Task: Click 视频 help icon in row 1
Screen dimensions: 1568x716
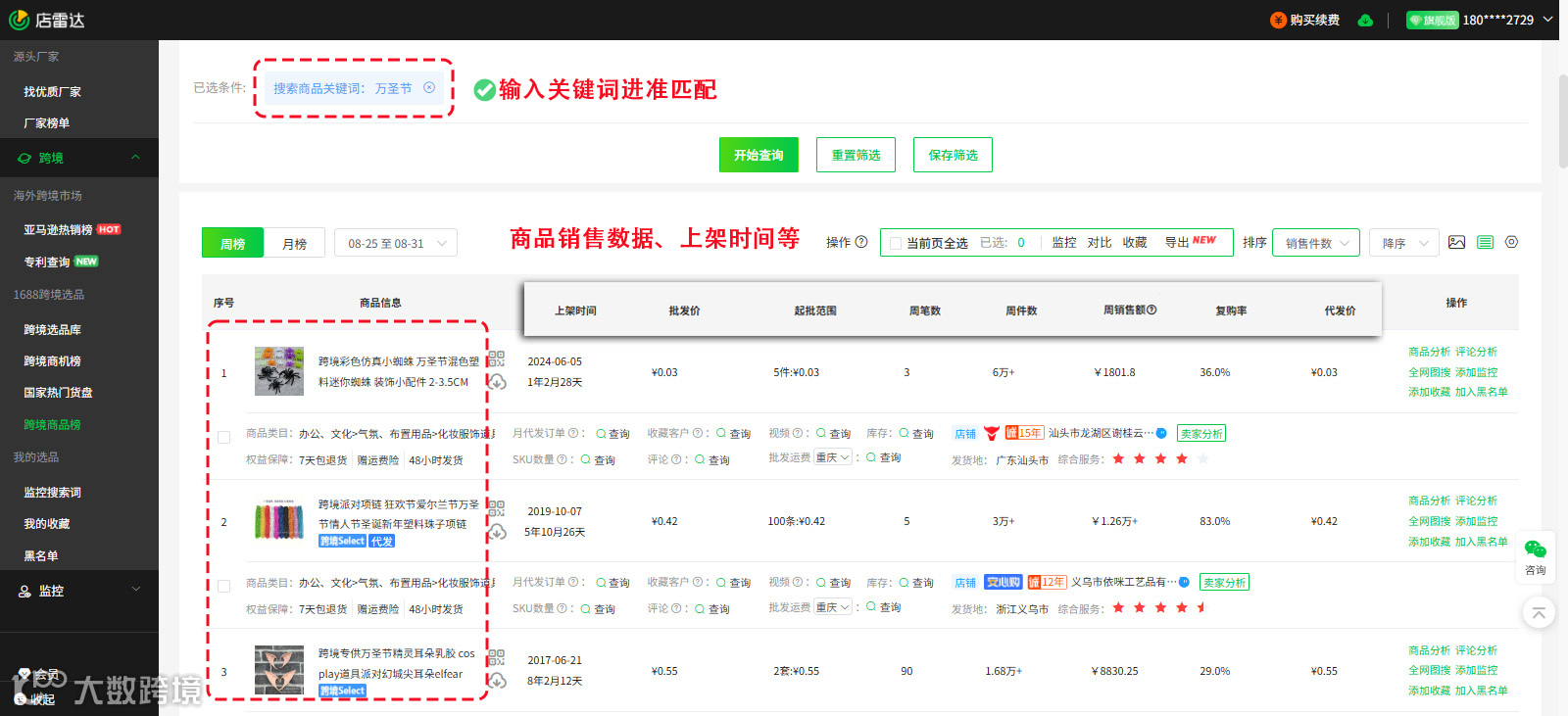Action: [x=799, y=433]
